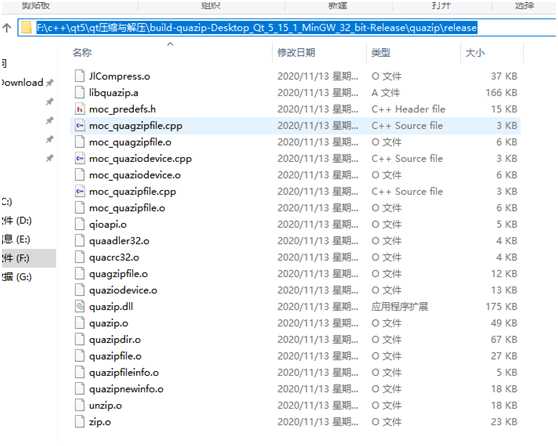Open the Download quick access item

[22, 83]
